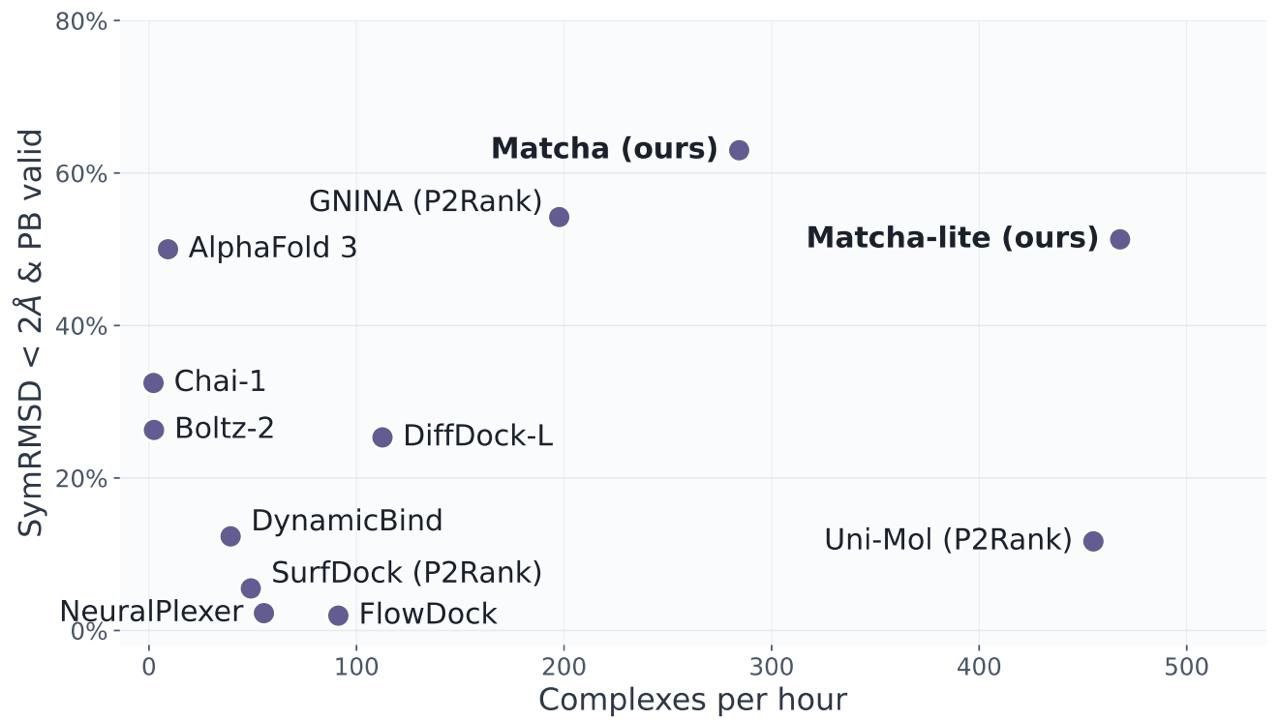
Task: Click the 300 x-axis tick label
Action: pyautogui.click(x=771, y=664)
